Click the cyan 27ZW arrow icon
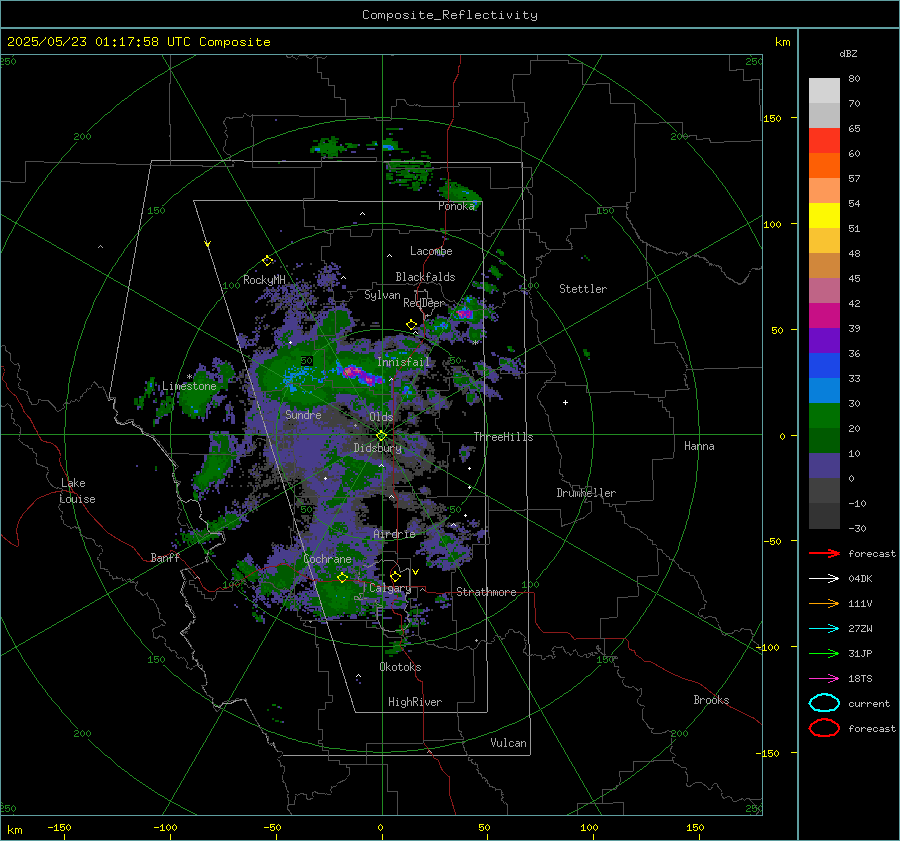This screenshot has width=900, height=841. (x=824, y=629)
